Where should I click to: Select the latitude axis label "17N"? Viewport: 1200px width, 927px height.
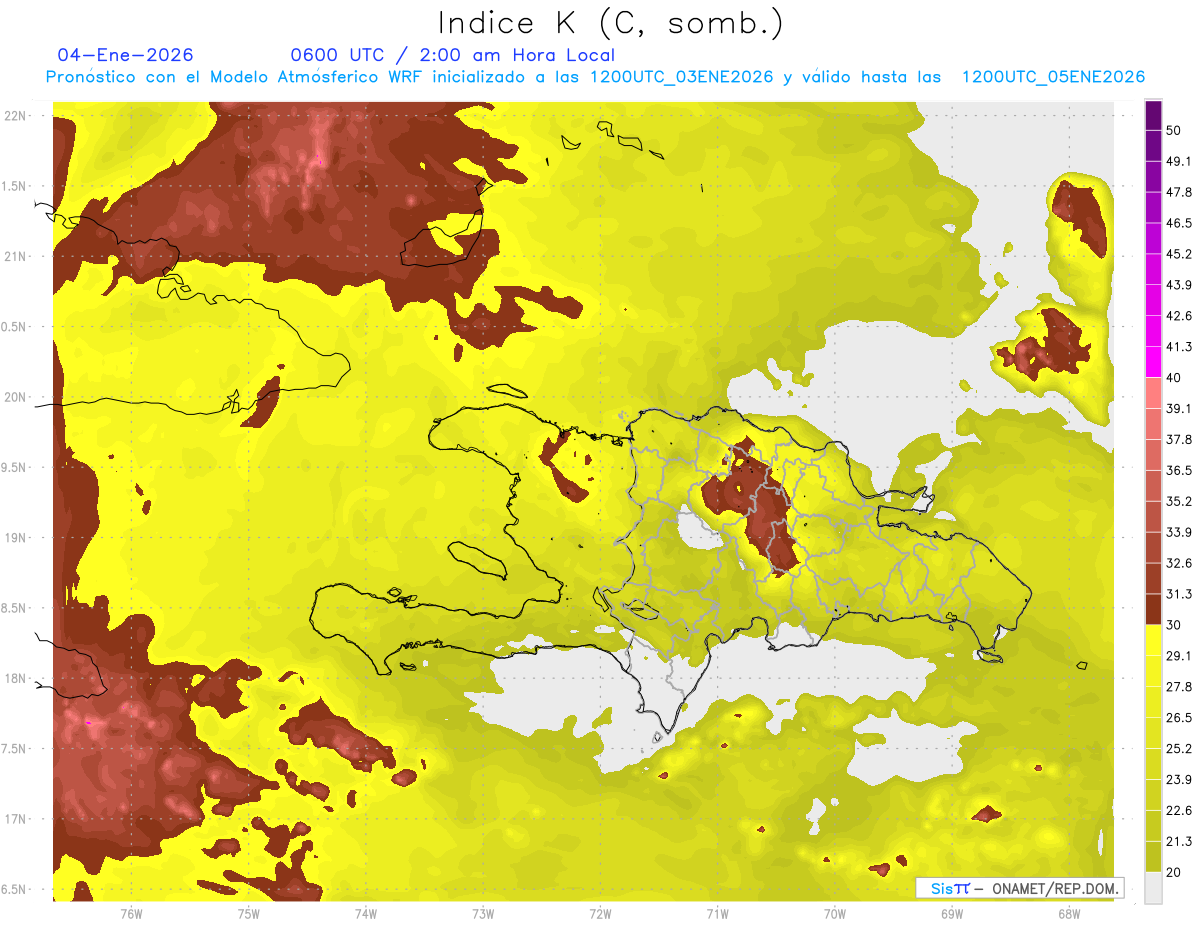[14, 820]
